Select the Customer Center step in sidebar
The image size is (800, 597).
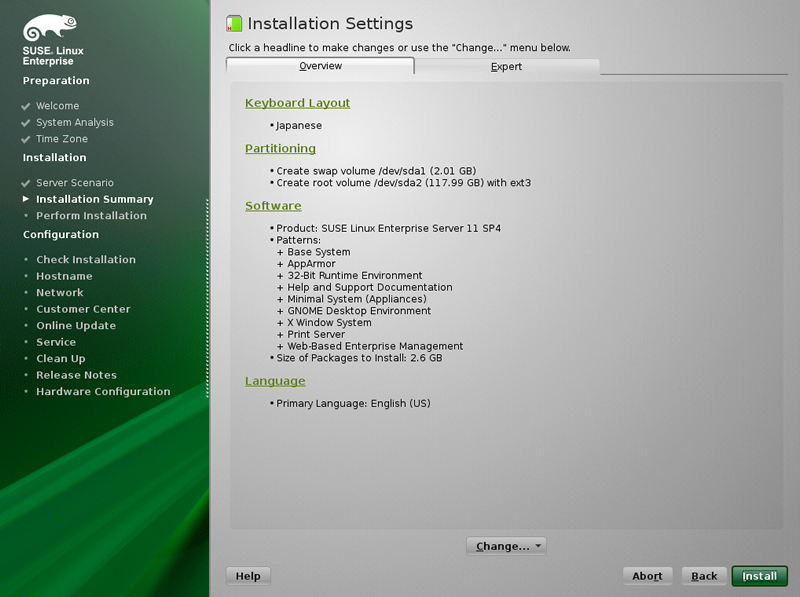83,309
